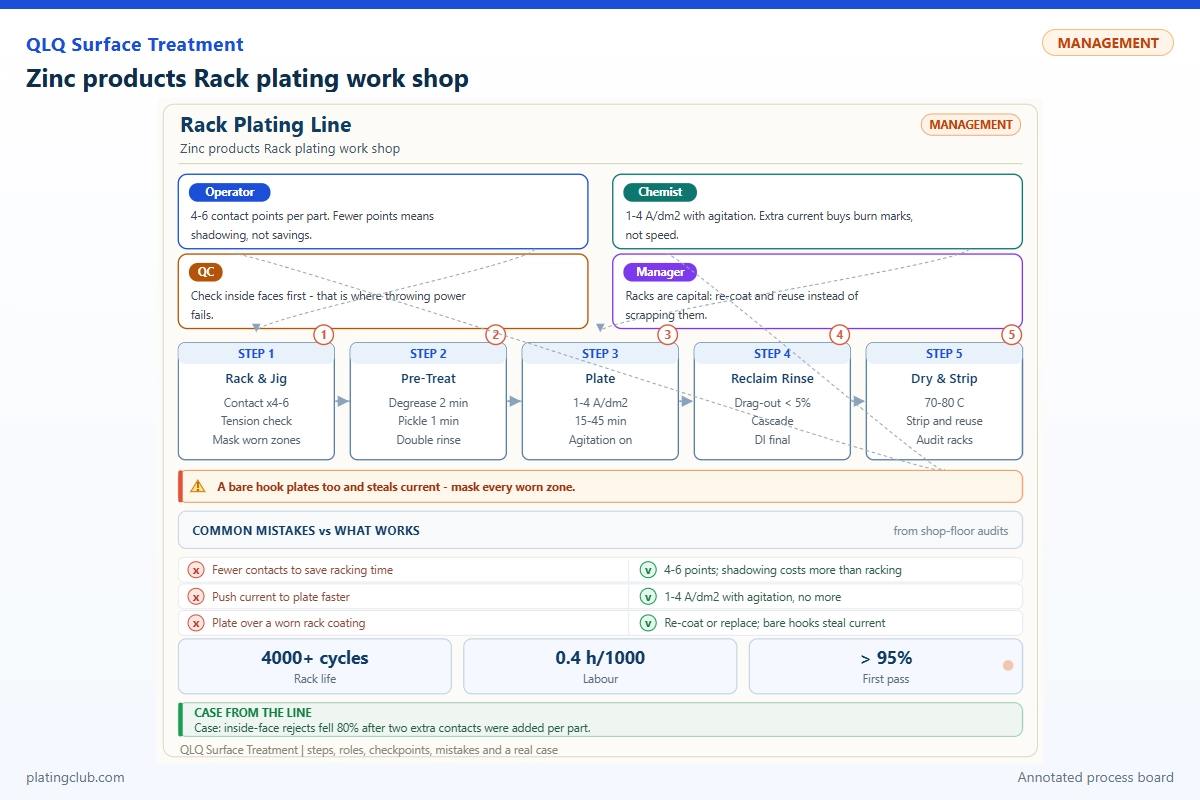Click the "from shop-floor audits" note
The image size is (1200, 800).
(950, 531)
